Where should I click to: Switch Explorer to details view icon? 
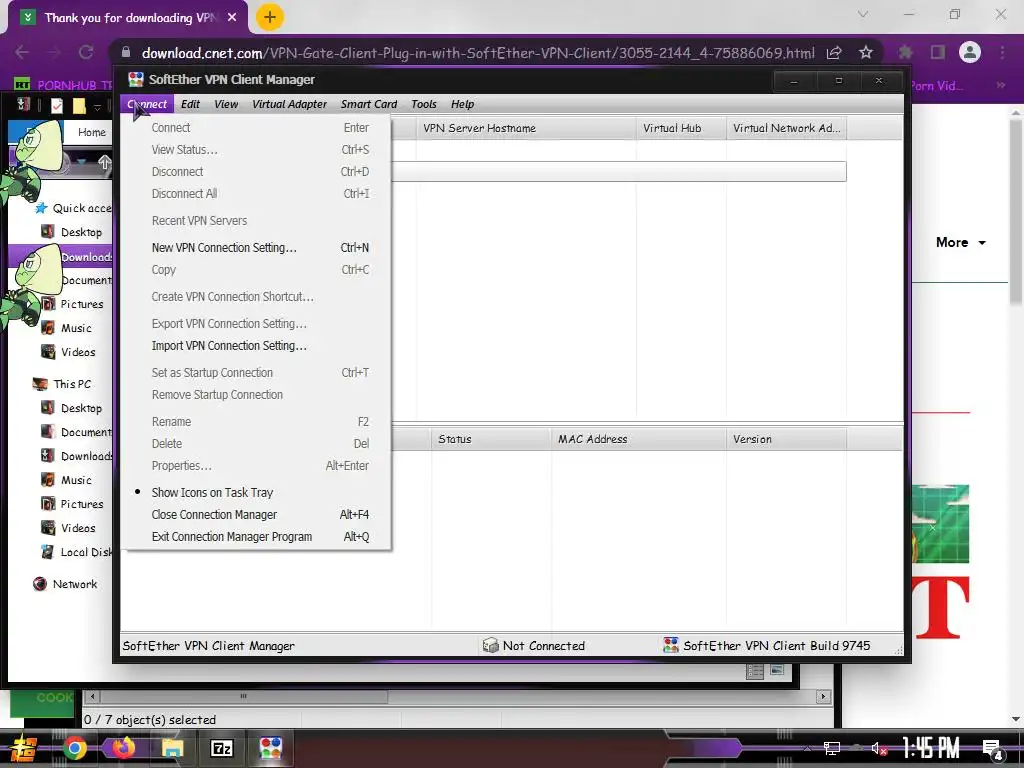tap(755, 671)
